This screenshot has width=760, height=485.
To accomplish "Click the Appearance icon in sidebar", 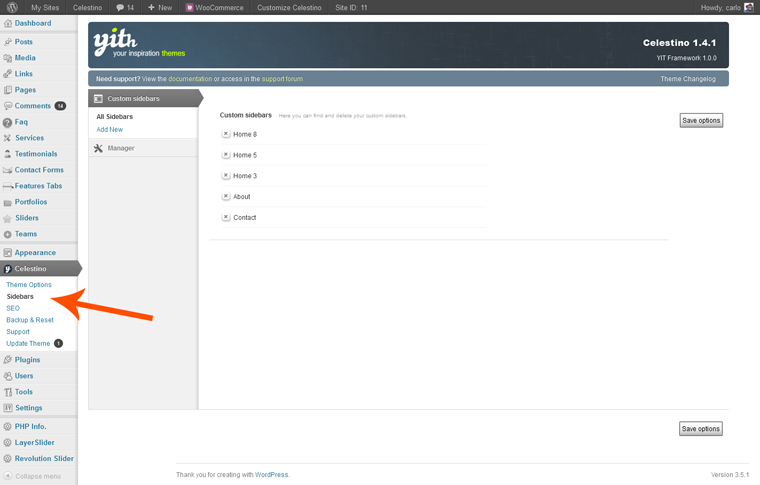I will tap(8, 253).
